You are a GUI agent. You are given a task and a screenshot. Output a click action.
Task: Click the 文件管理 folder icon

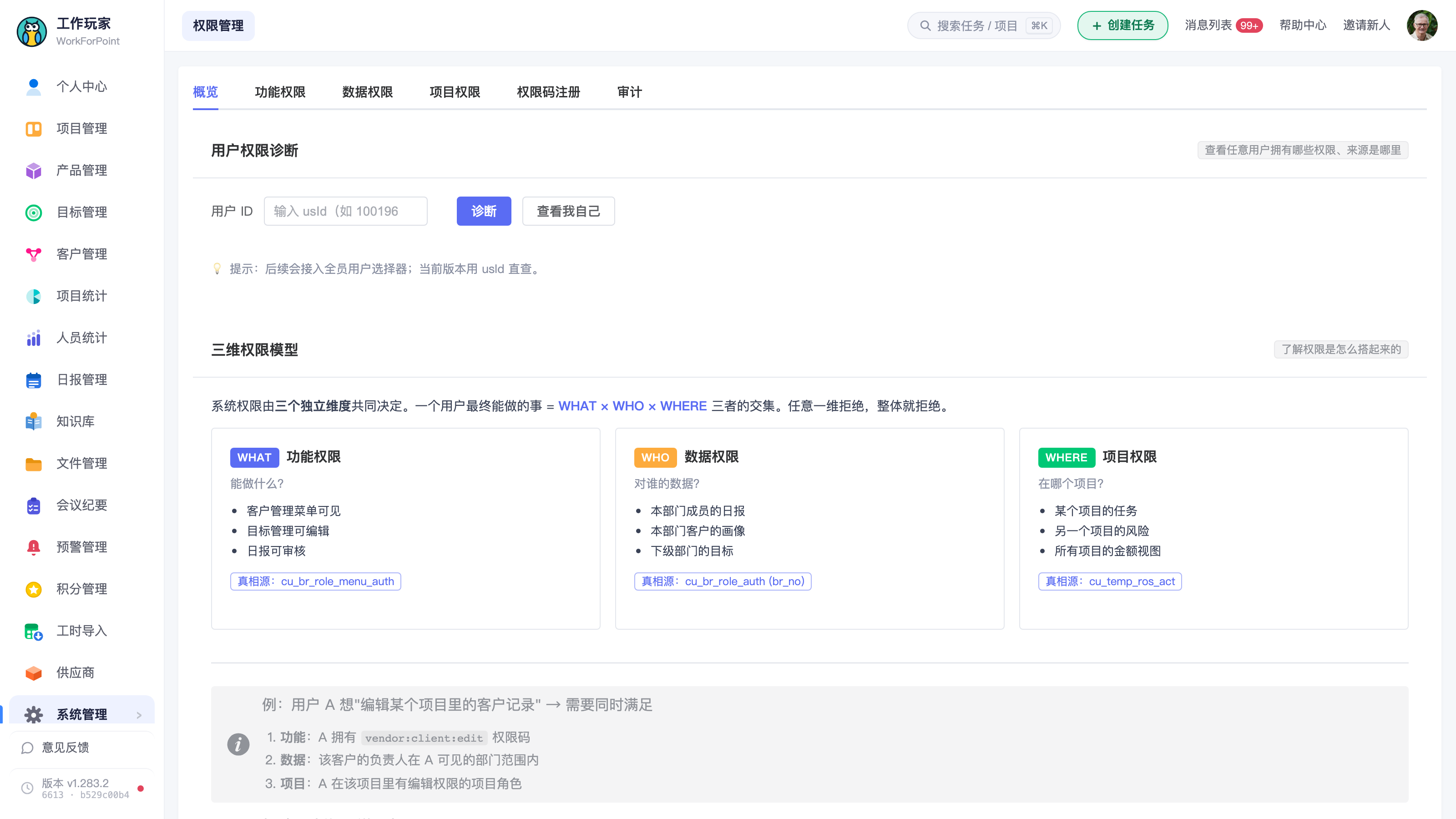click(x=33, y=464)
